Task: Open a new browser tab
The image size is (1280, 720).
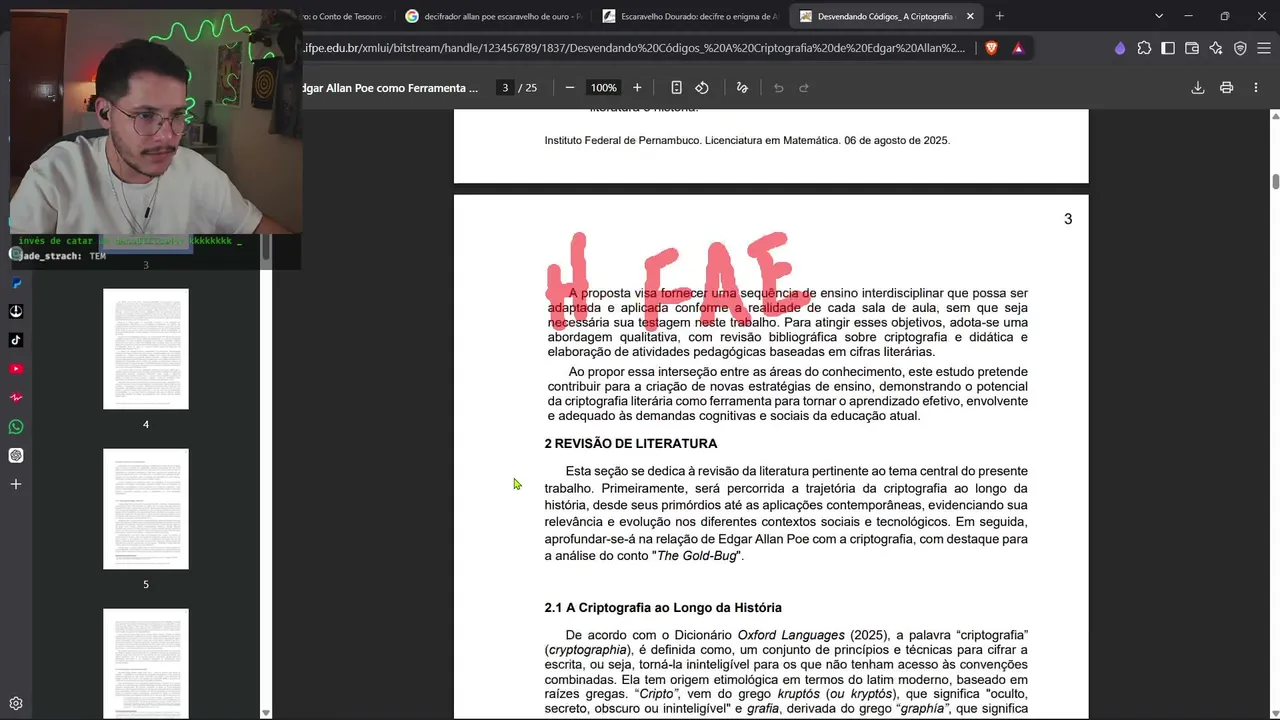Action: tap(999, 16)
